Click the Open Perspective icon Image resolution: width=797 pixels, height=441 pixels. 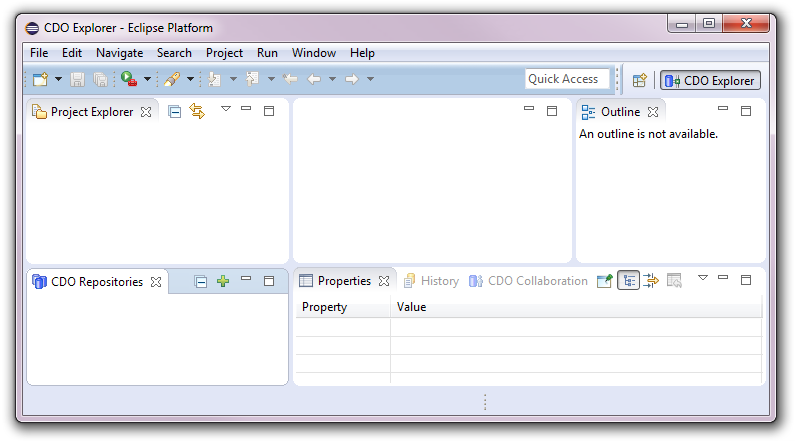click(639, 81)
